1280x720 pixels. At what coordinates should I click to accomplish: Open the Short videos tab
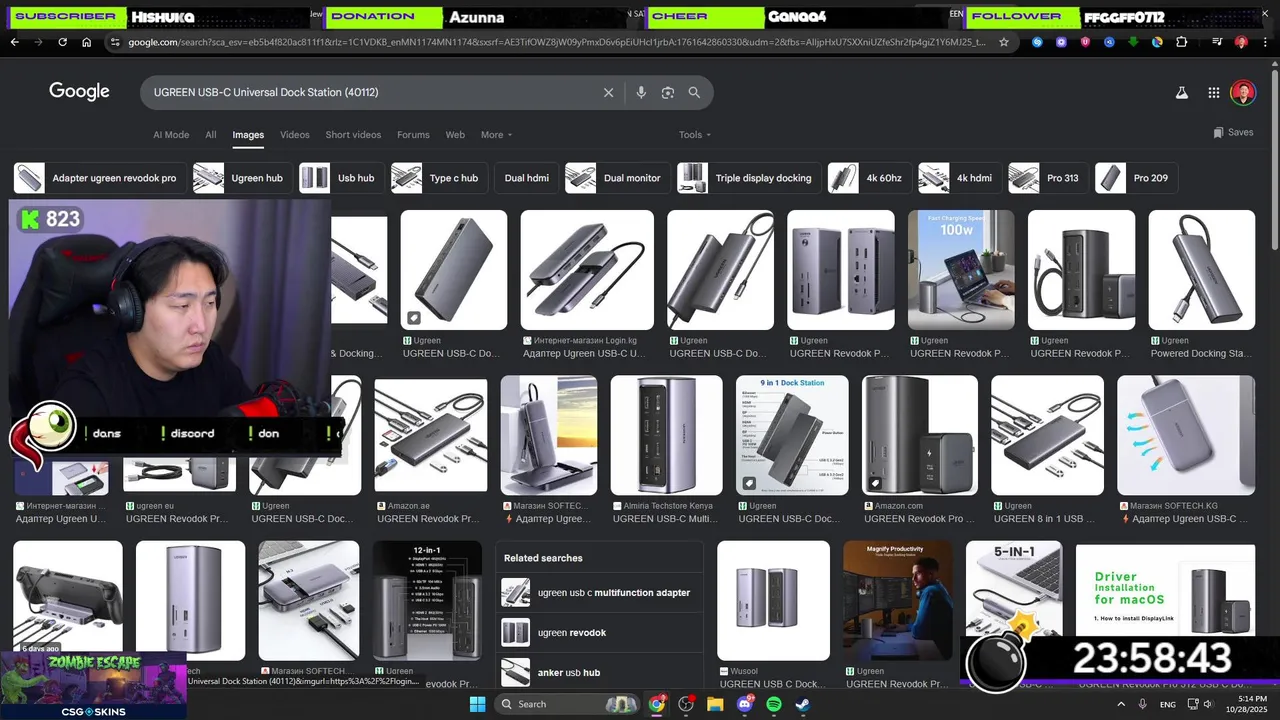coord(353,135)
